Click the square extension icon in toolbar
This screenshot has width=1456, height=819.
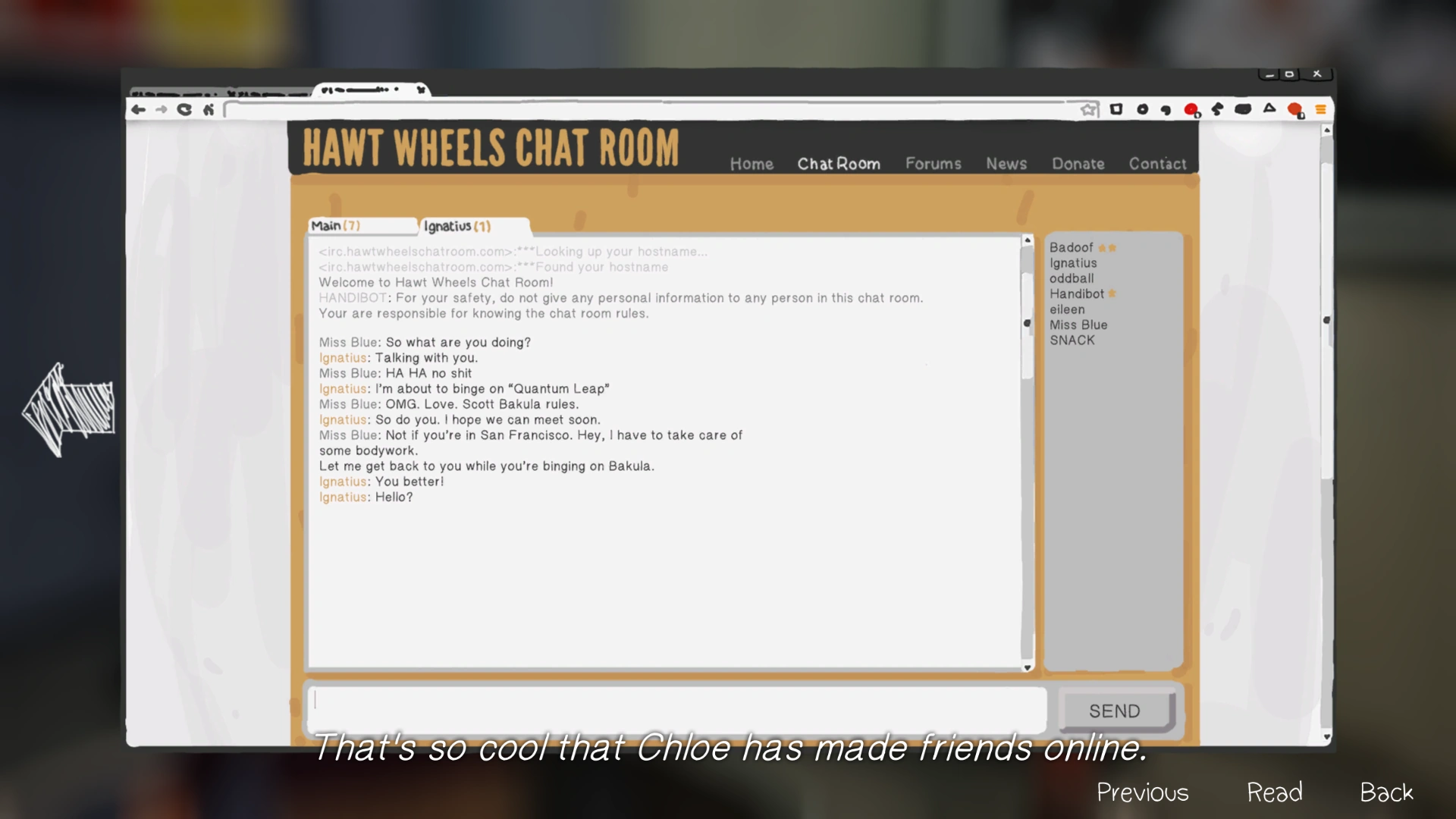pos(1116,109)
